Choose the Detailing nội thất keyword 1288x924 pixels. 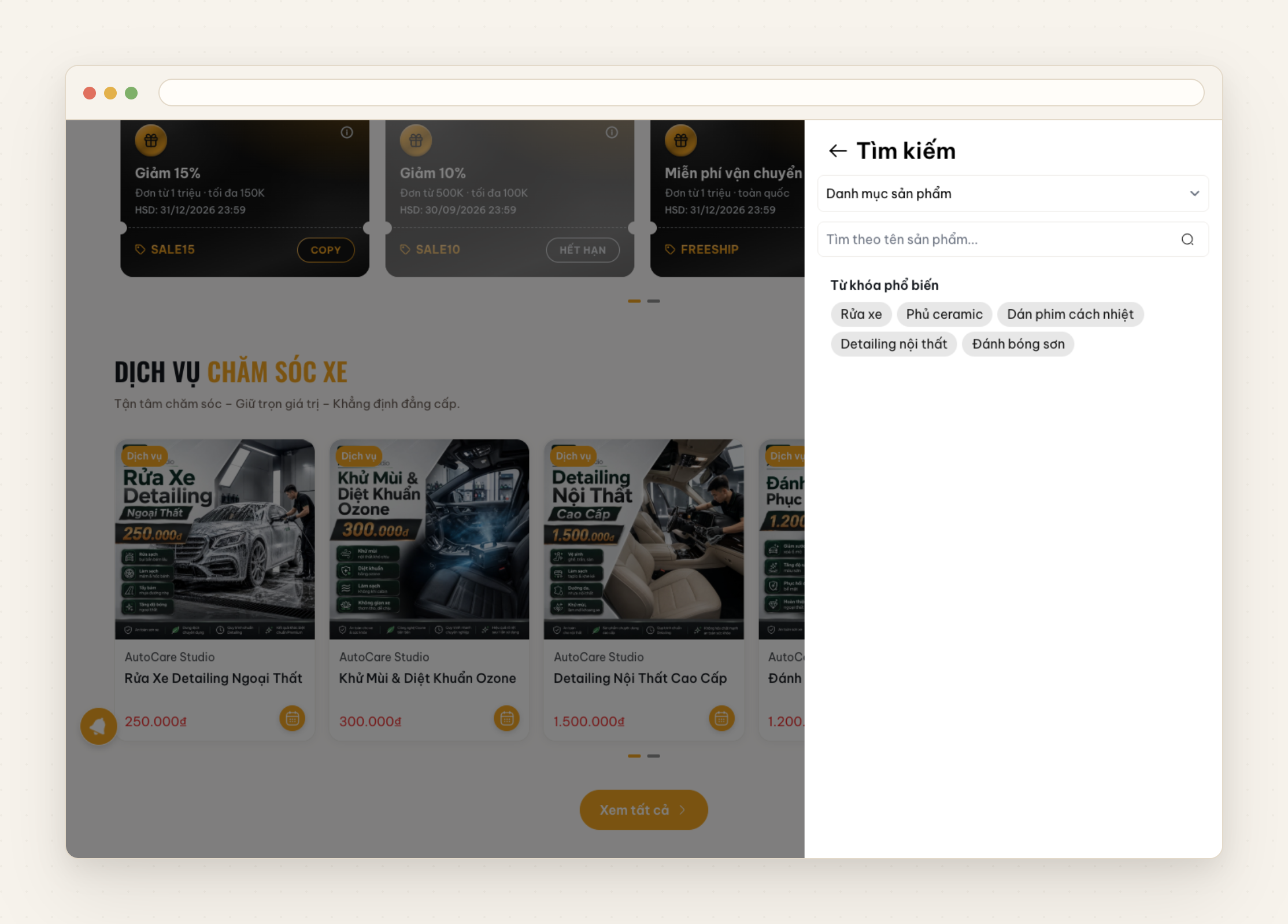tap(893, 344)
